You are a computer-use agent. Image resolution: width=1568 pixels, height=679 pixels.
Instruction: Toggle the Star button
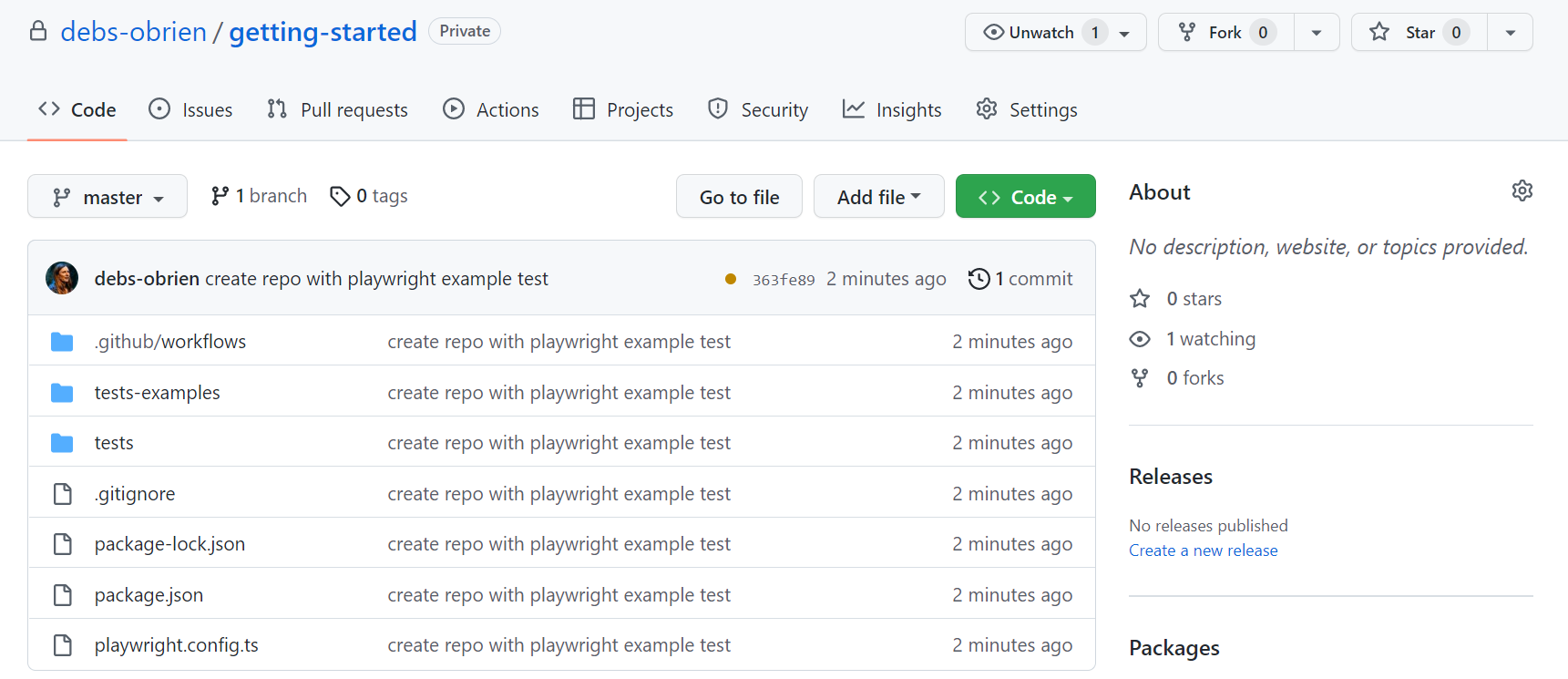pyautogui.click(x=1419, y=32)
